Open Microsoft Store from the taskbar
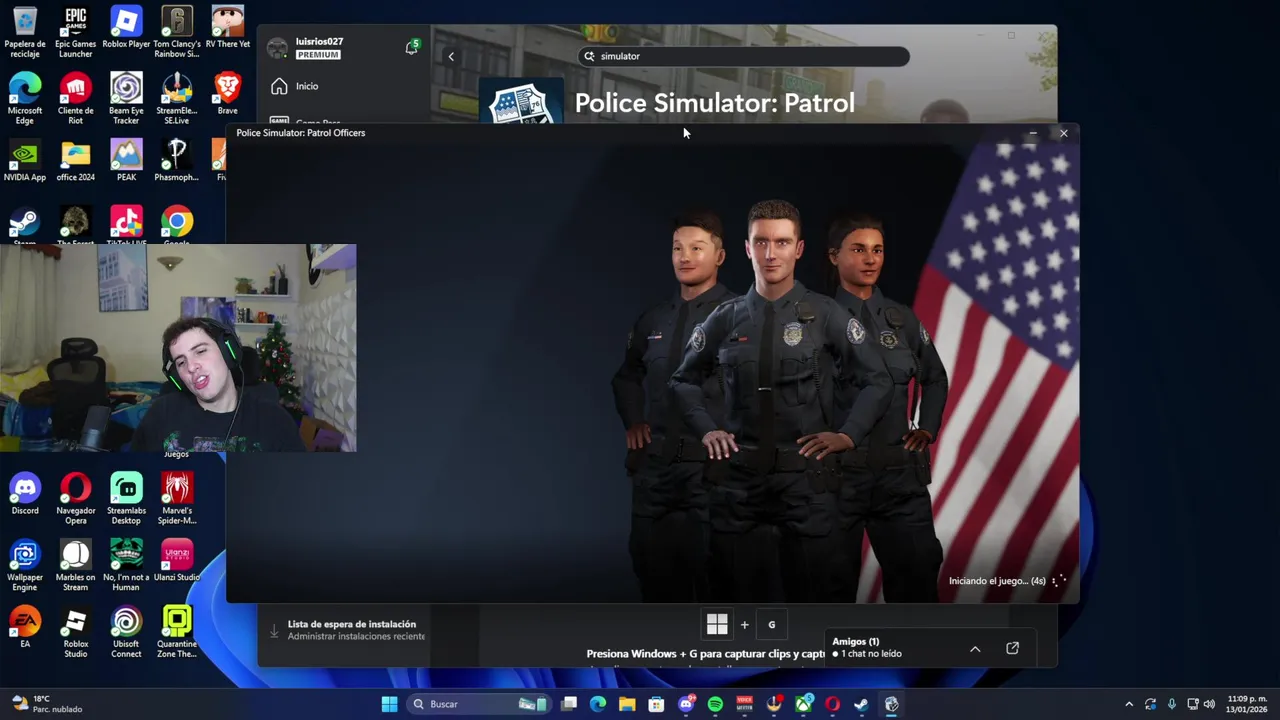Screen dimensions: 1280x720 pyautogui.click(x=656, y=704)
